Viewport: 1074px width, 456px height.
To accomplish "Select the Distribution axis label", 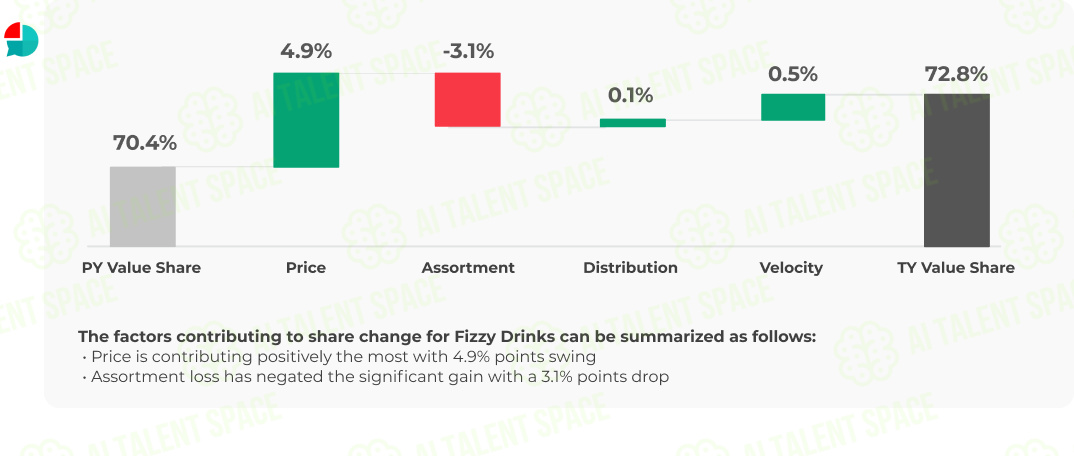I will (630, 268).
